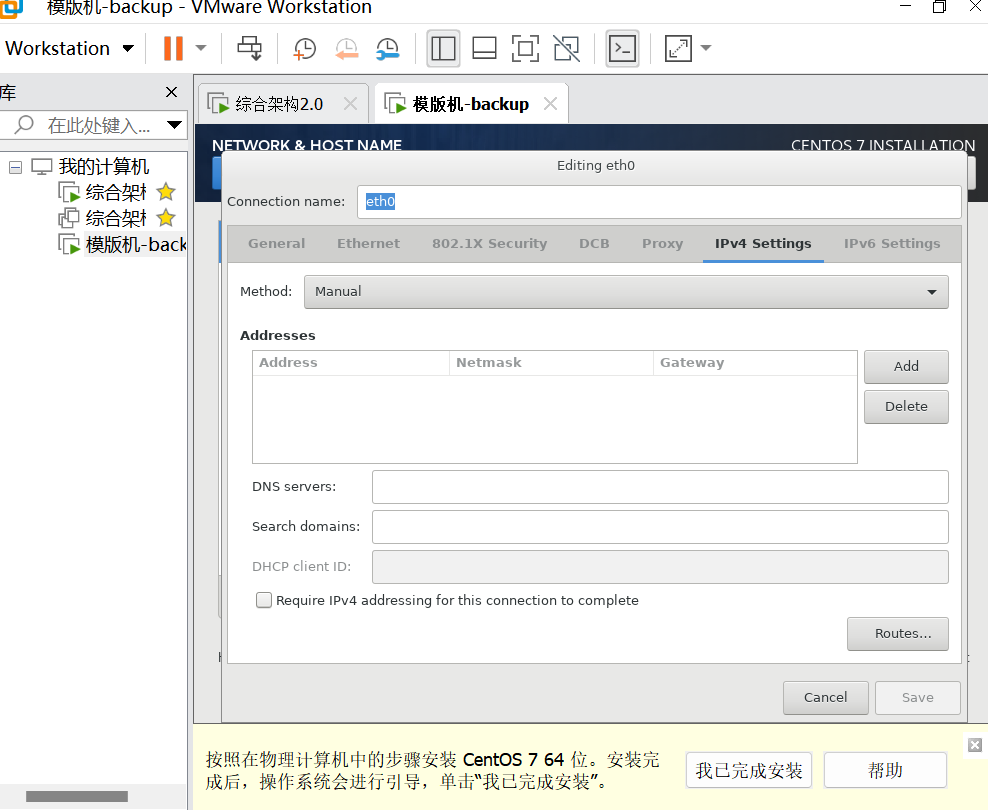The width and height of the screenshot is (988, 810).
Task: Select the IPv4 Settings tab
Action: 763,244
